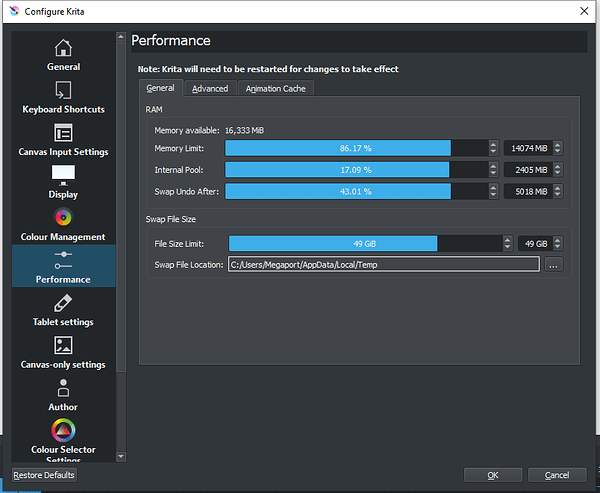The width and height of the screenshot is (600, 493).
Task: Increase 5018 MiB value with up arrow
Action: [558, 188]
